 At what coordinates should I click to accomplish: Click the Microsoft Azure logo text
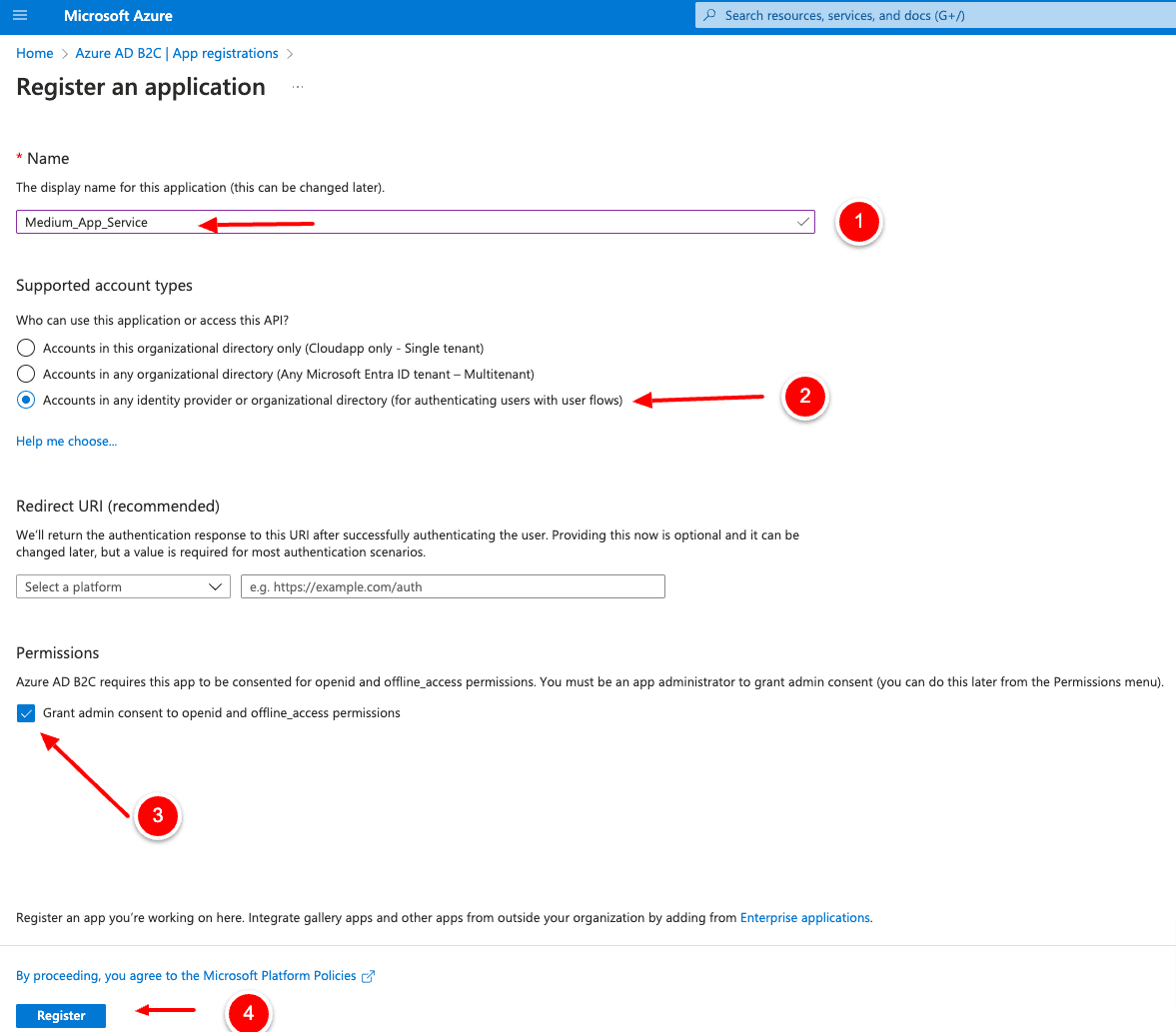coord(118,16)
